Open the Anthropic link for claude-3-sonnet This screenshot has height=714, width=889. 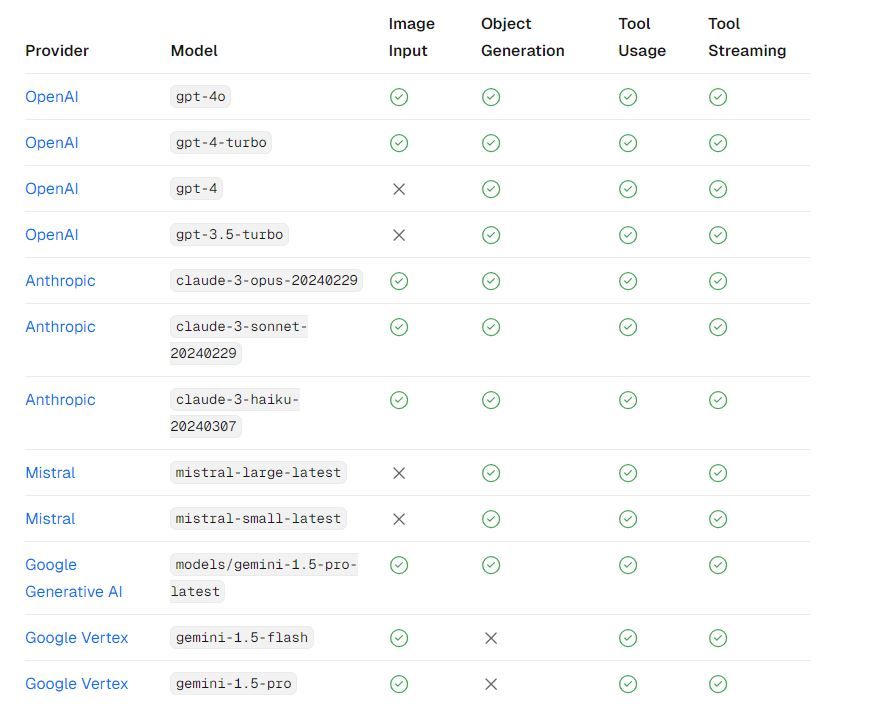pyautogui.click(x=60, y=327)
